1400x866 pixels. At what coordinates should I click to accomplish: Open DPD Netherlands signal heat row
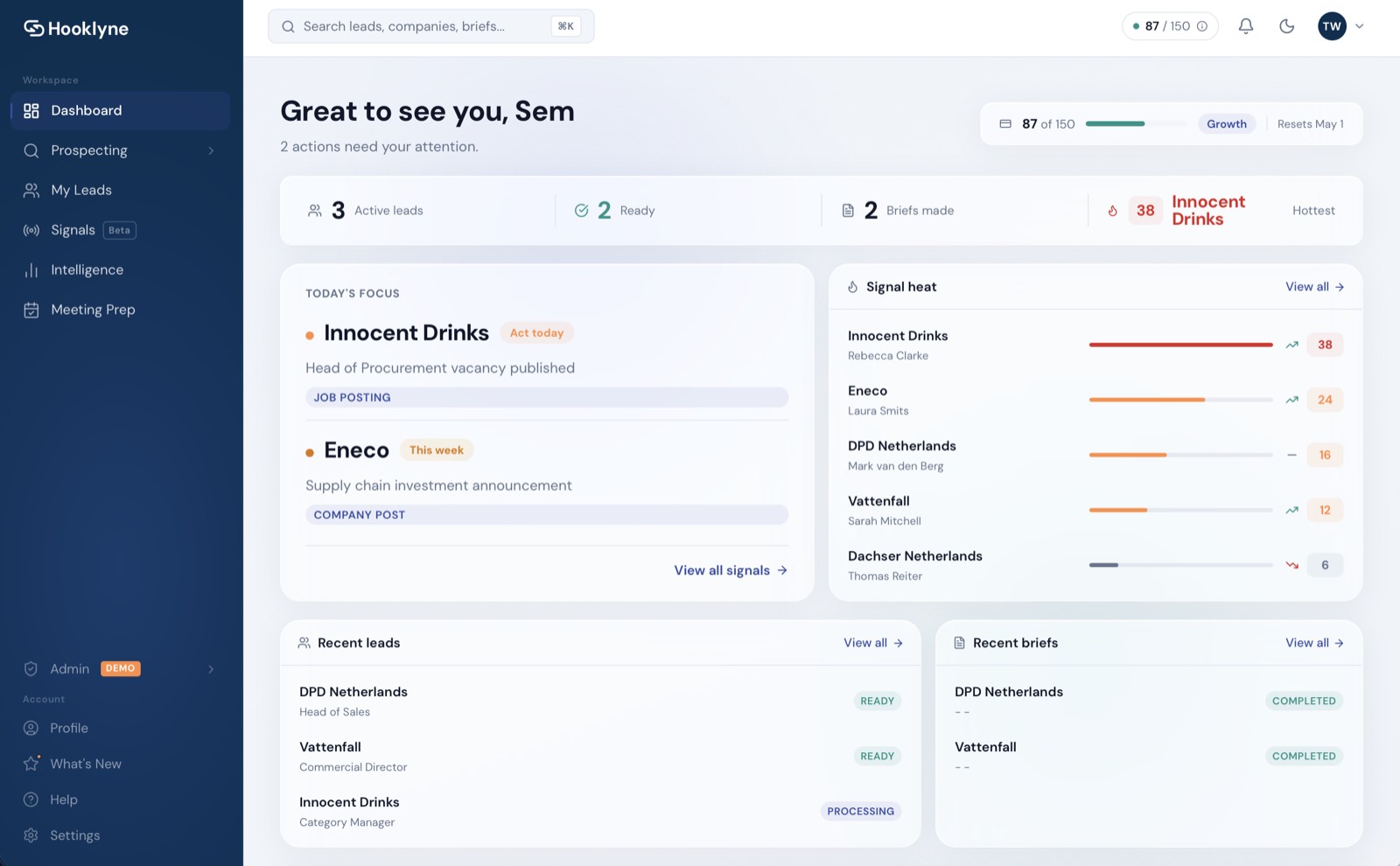click(1095, 455)
